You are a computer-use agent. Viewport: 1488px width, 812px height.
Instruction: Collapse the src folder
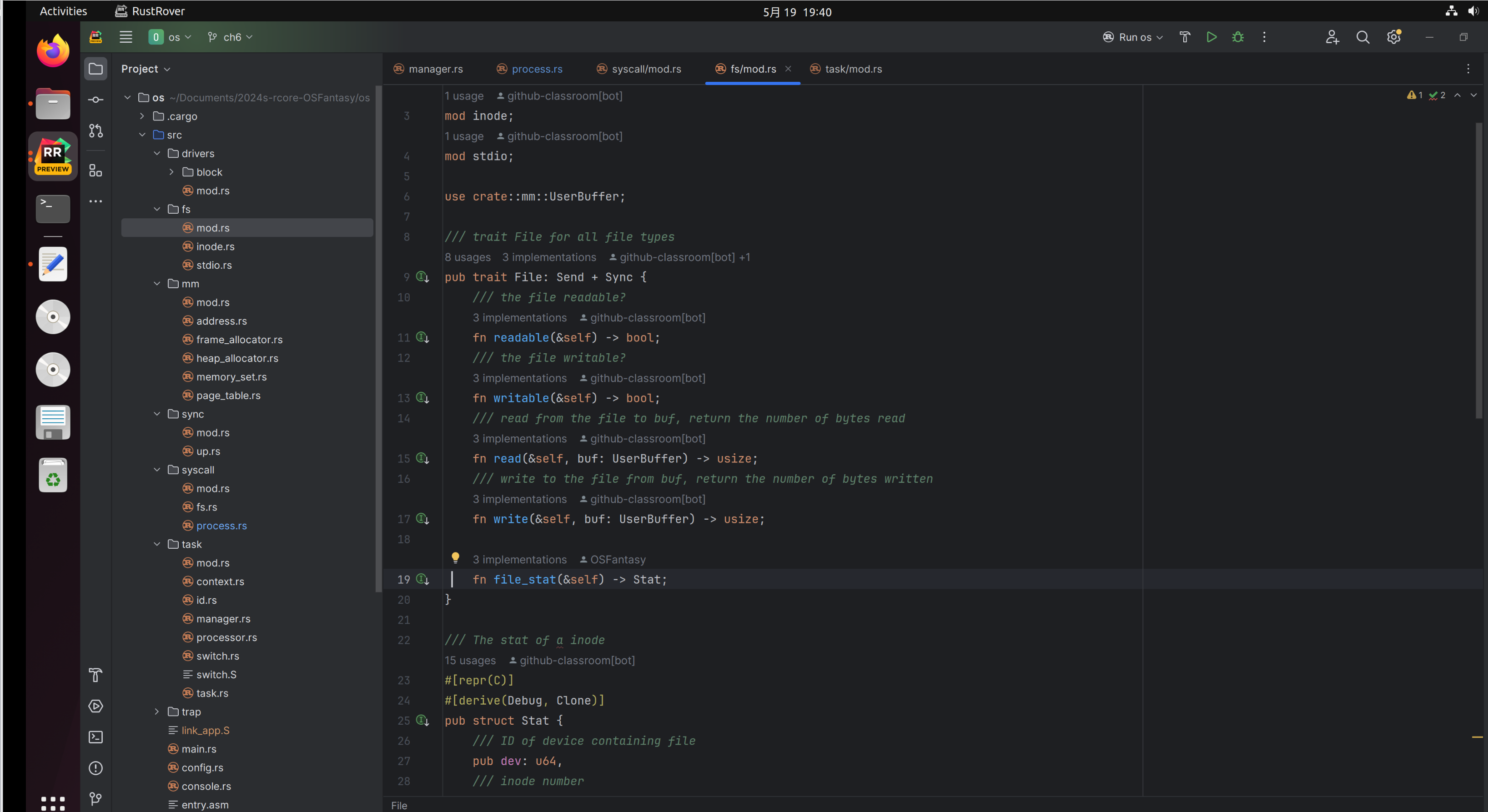(142, 135)
